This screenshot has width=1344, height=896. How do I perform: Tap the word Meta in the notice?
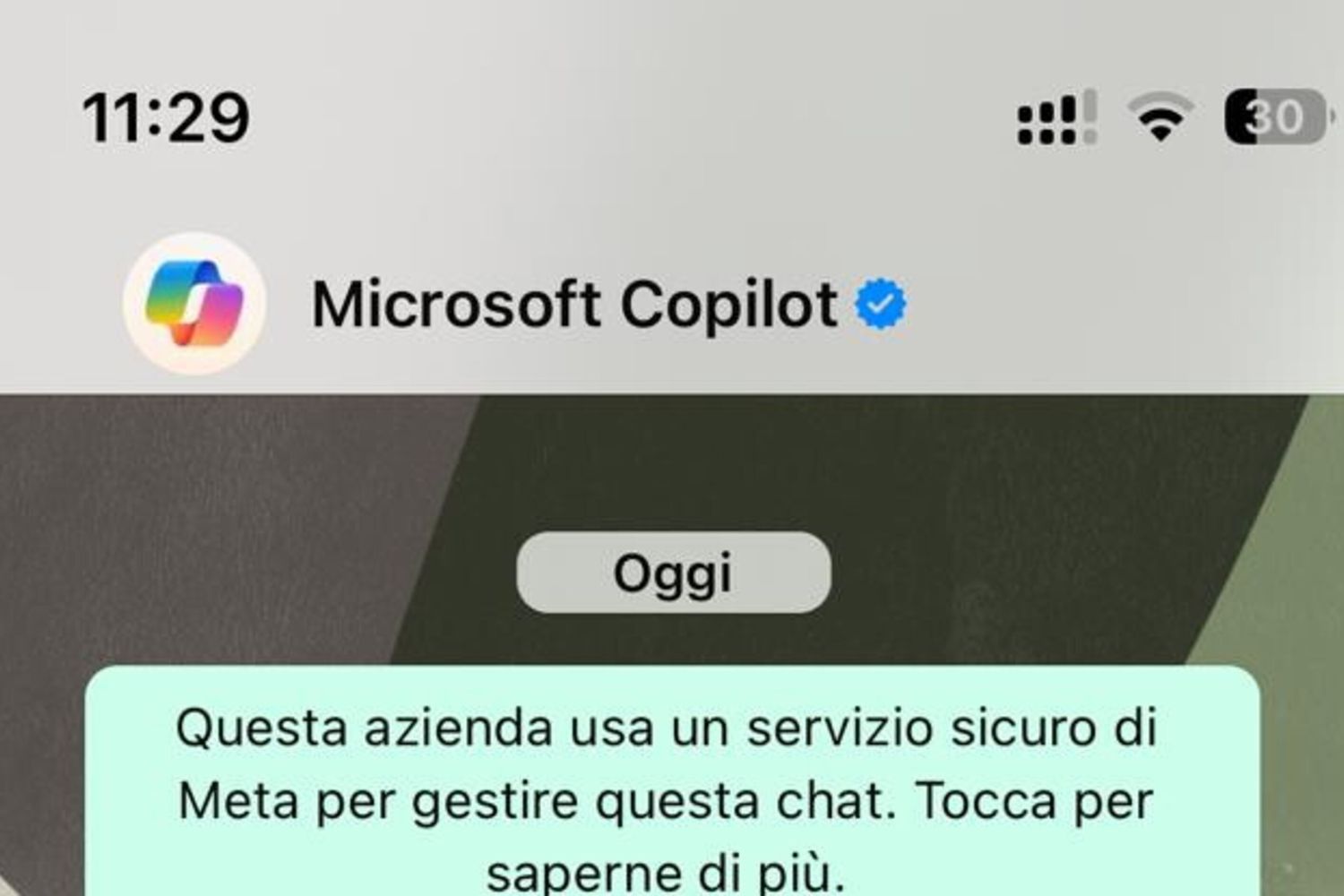237,800
